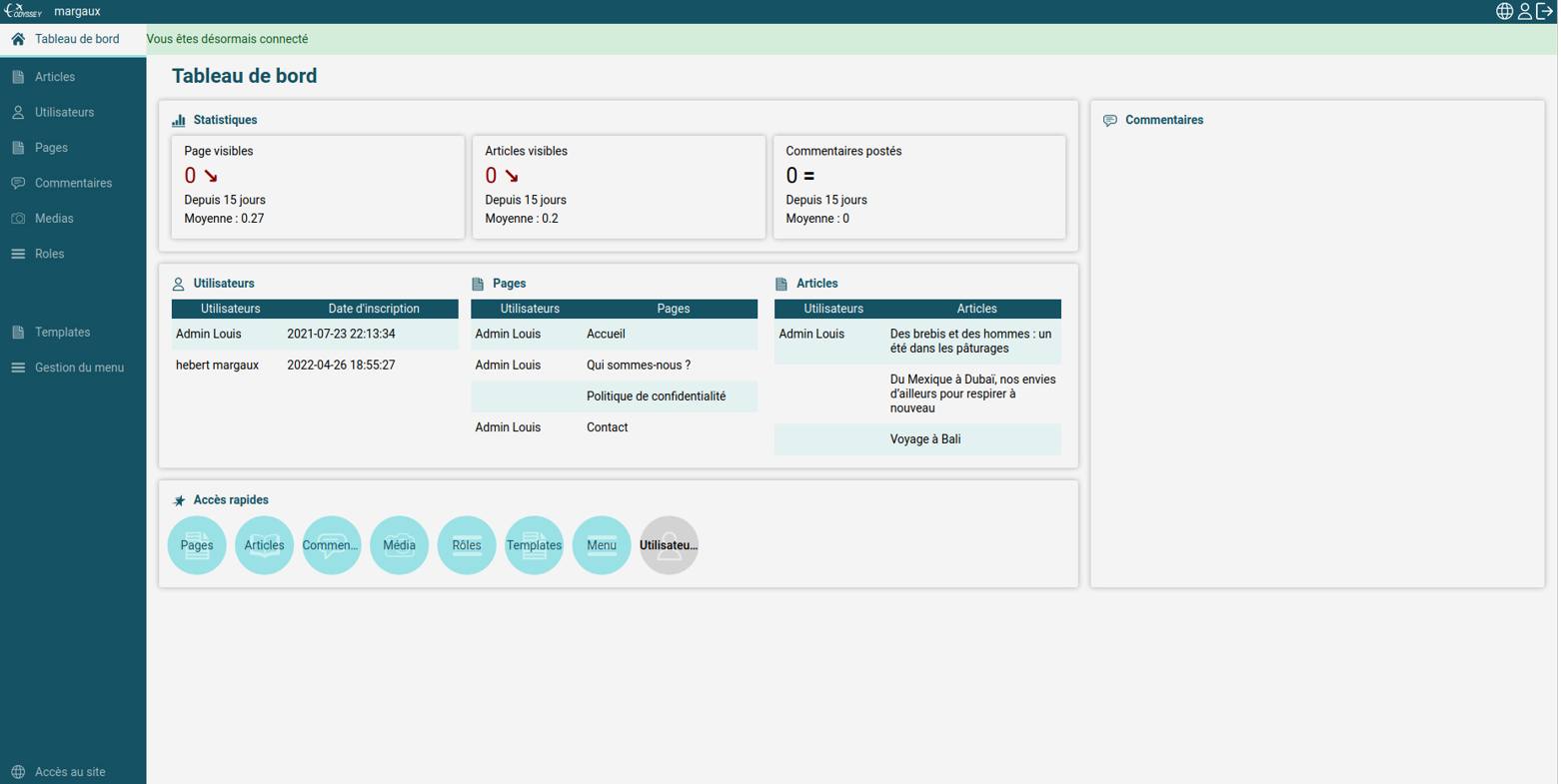Select hebert margaux in users table
Screen dimensions: 1561x784
click(x=217, y=366)
